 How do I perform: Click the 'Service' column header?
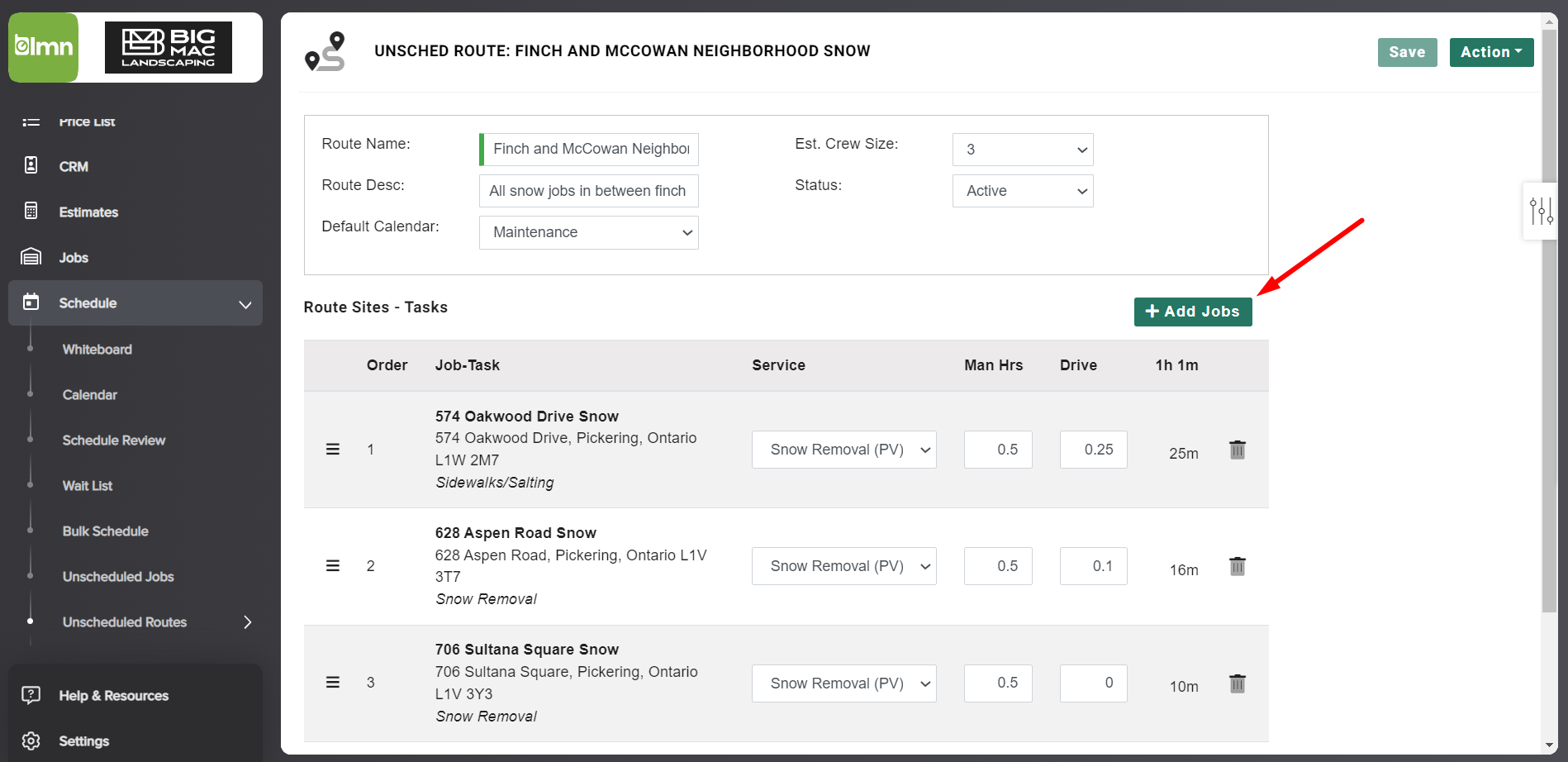click(x=778, y=365)
